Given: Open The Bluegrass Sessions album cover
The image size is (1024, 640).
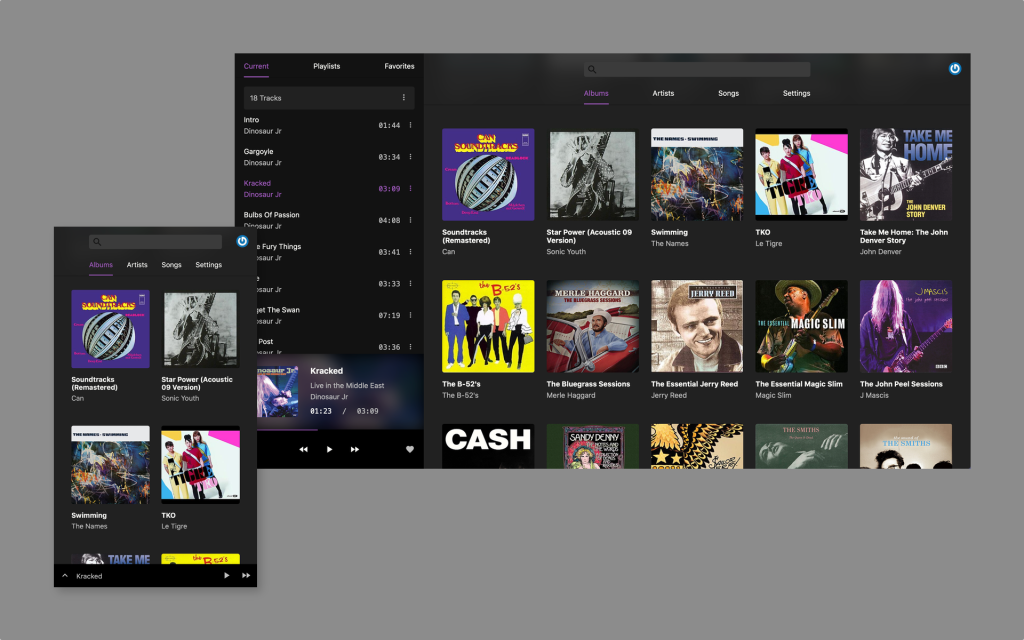Looking at the screenshot, I should point(593,326).
